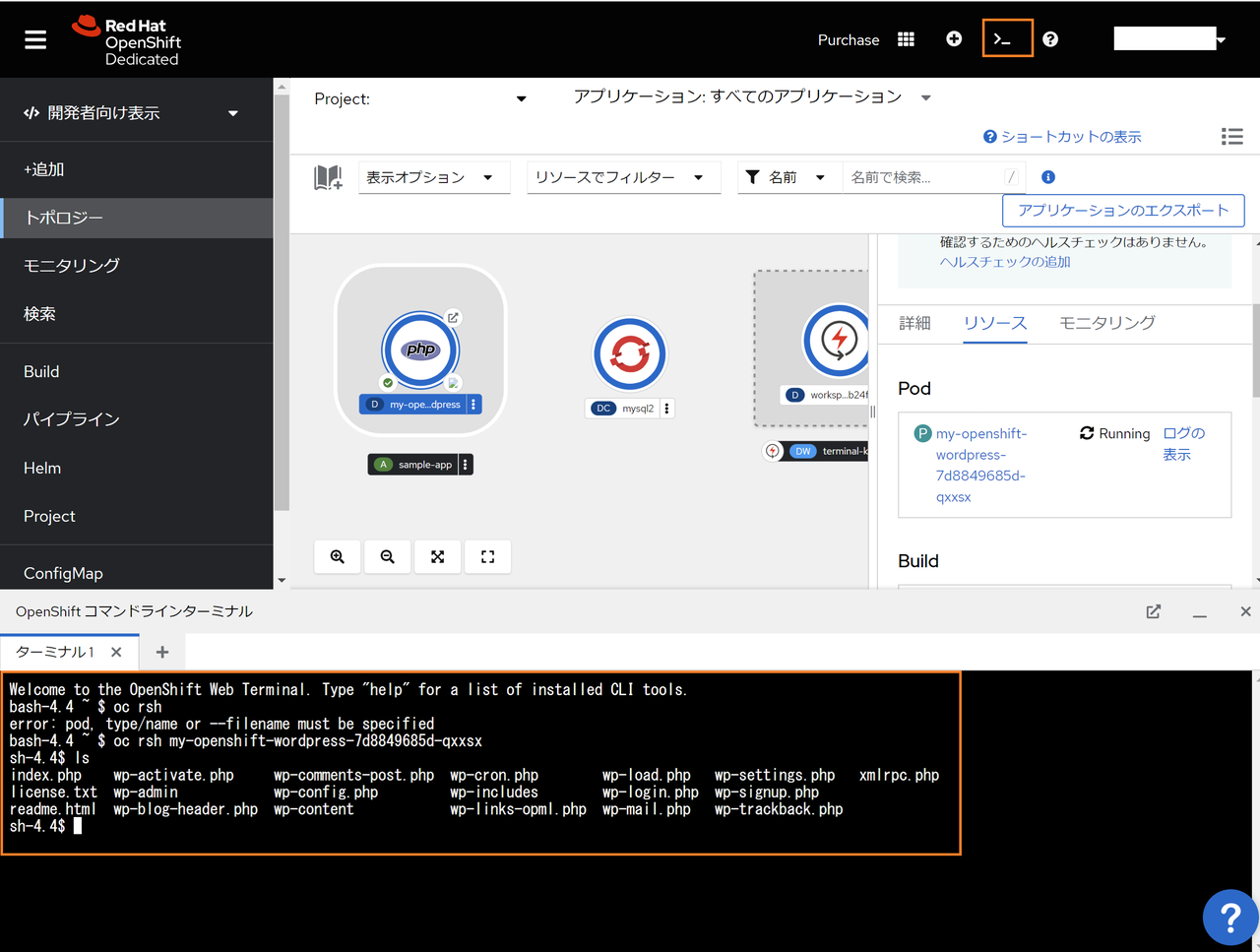Image resolution: width=1260 pixels, height=952 pixels.
Task: Click ヘルスチェックの追加 link
Action: pyautogui.click(x=1005, y=262)
